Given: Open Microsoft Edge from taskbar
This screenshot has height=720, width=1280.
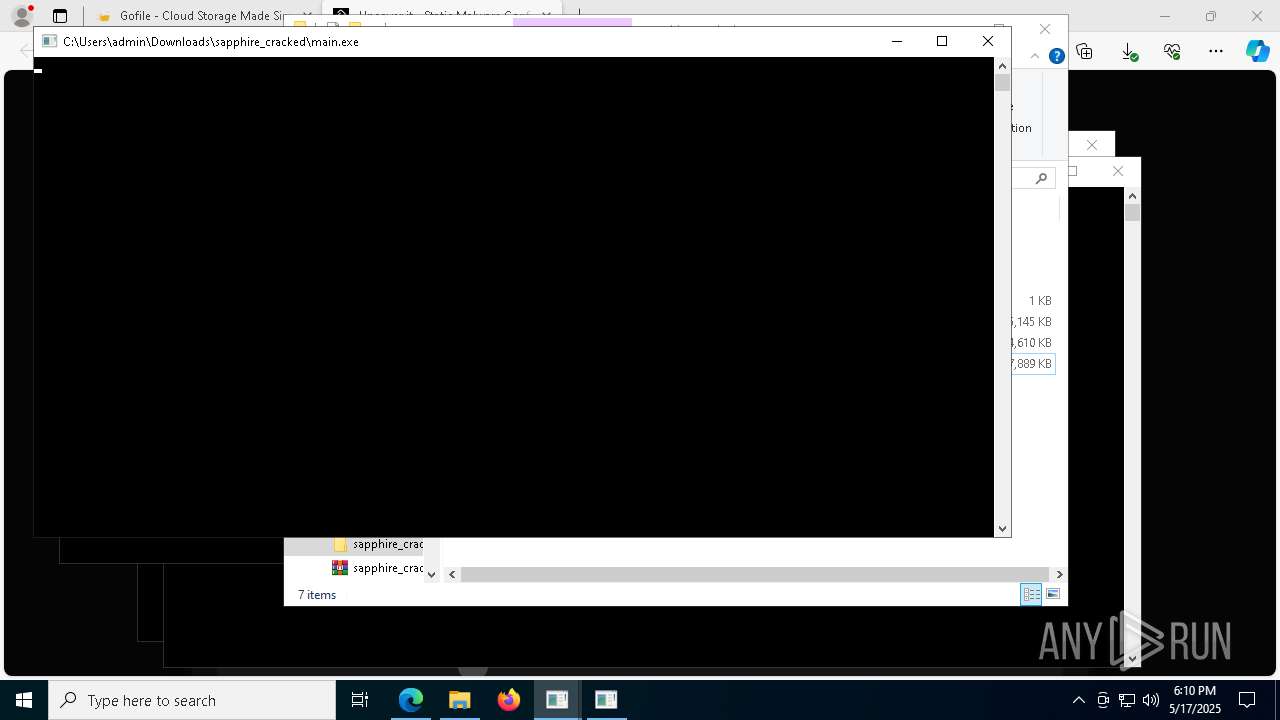Looking at the screenshot, I should (x=411, y=700).
